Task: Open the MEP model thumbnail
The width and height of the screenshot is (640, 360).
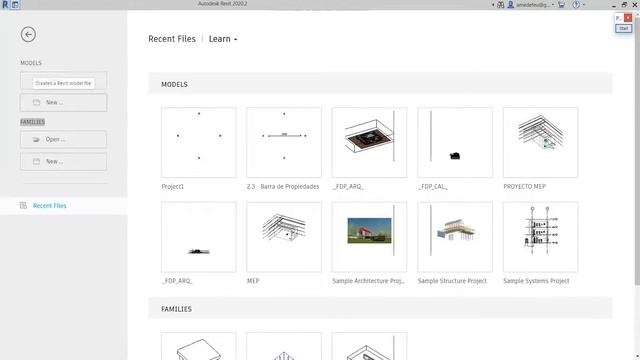Action: click(x=284, y=237)
